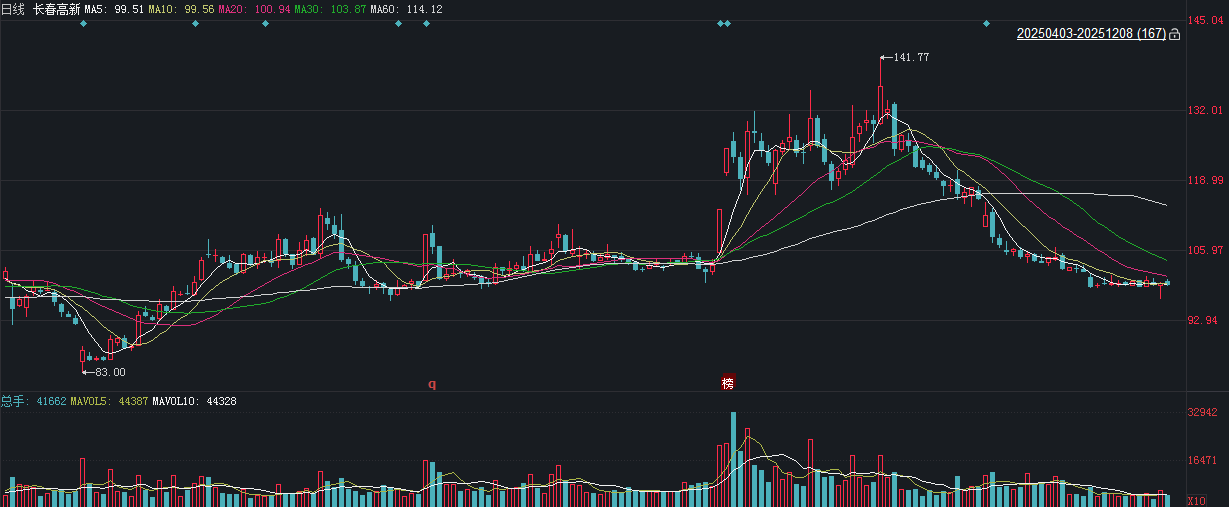Click the red 'q' marker below the chart

point(432,383)
